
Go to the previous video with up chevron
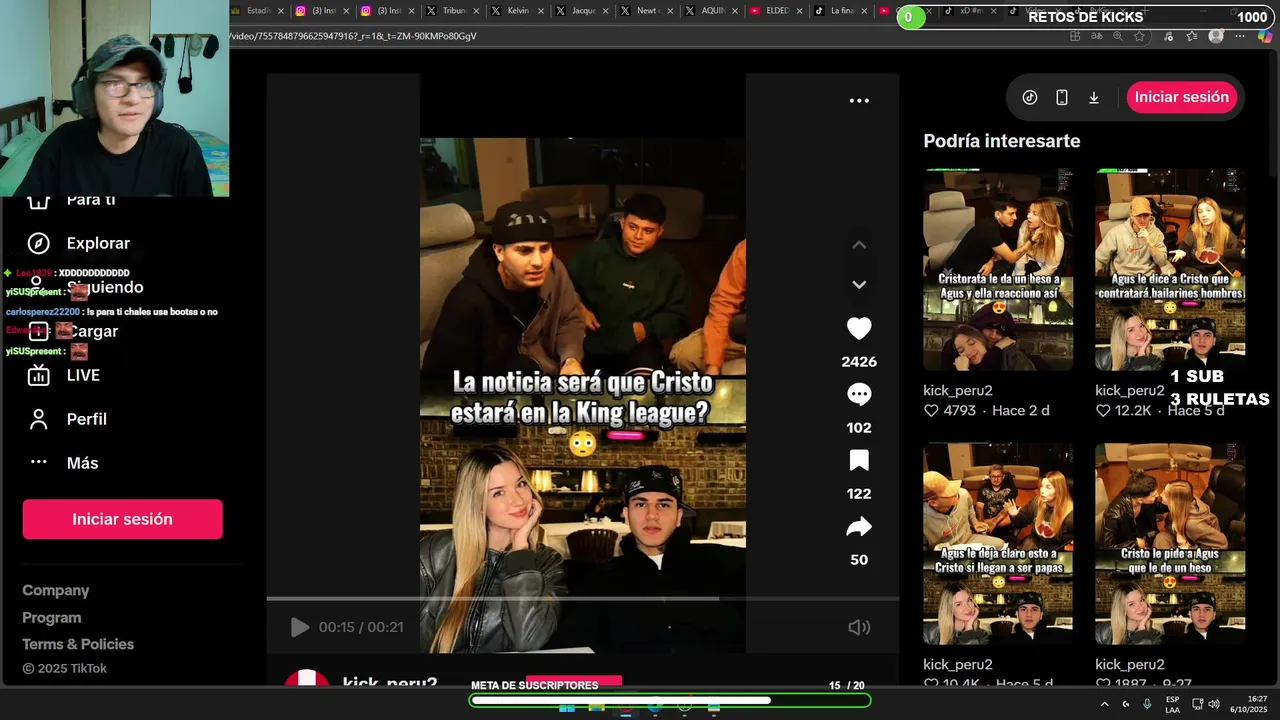(x=859, y=245)
